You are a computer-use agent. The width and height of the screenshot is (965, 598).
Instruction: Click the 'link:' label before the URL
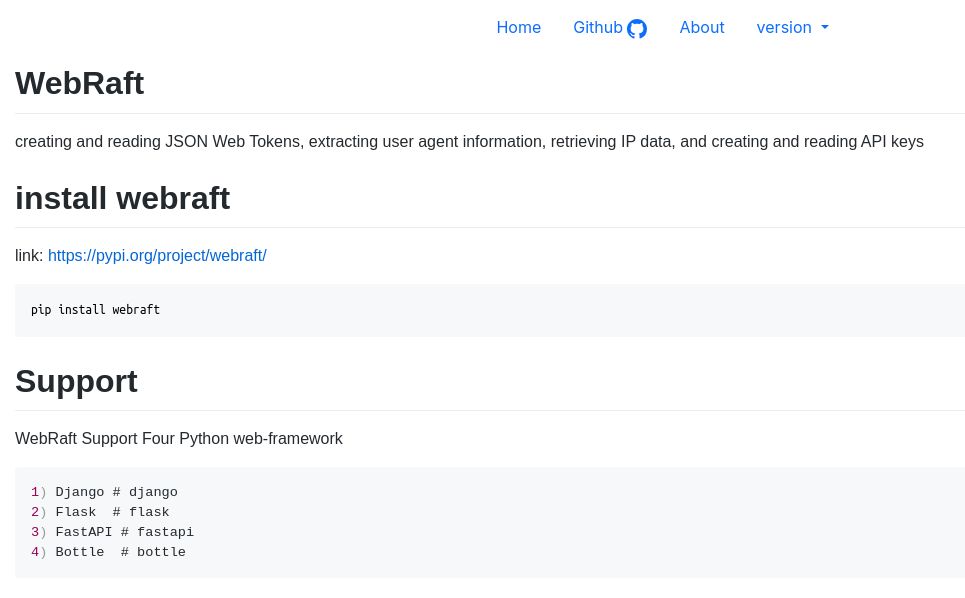point(29,255)
